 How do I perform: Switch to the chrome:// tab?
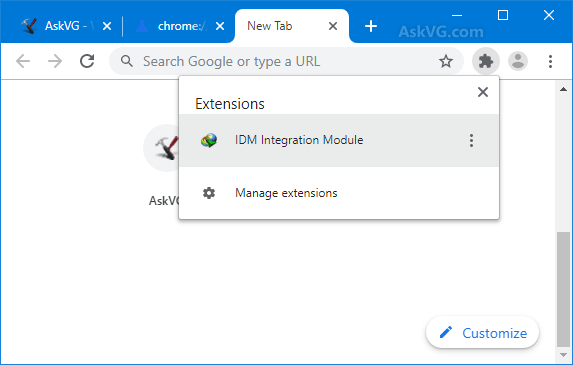179,26
